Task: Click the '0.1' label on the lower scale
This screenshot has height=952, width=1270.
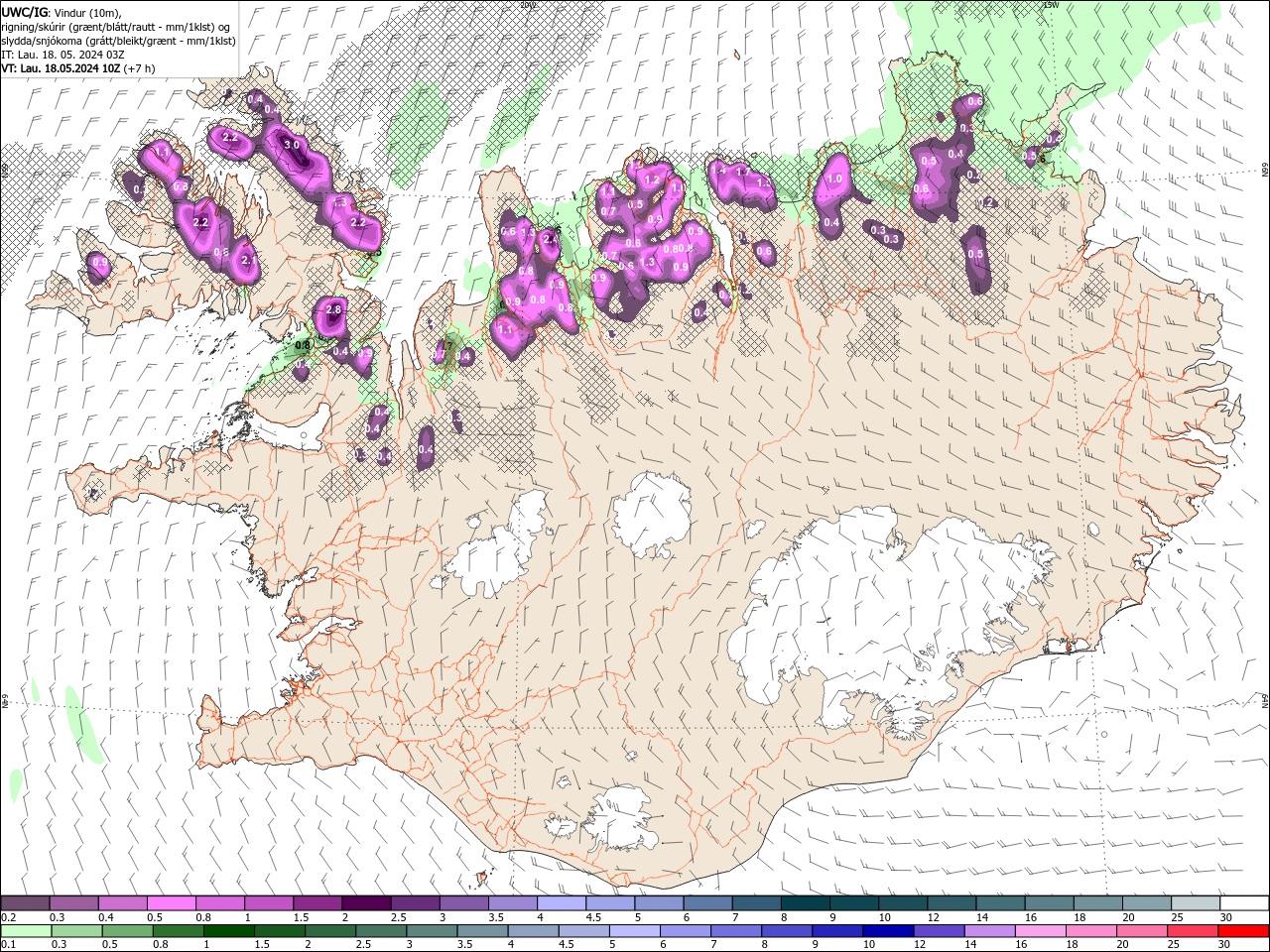Action: click(9, 945)
